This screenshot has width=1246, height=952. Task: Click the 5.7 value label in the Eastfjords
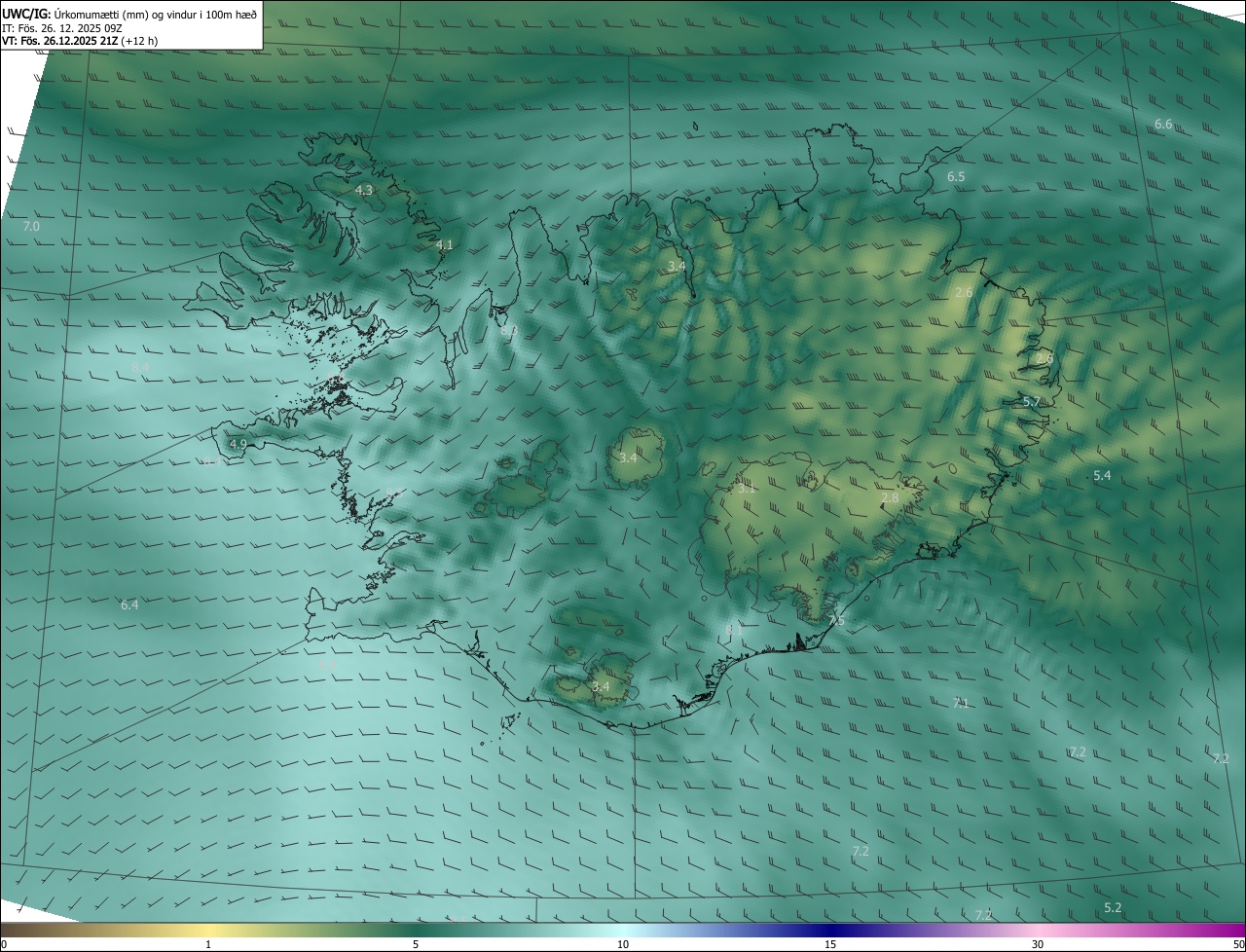point(1032,402)
